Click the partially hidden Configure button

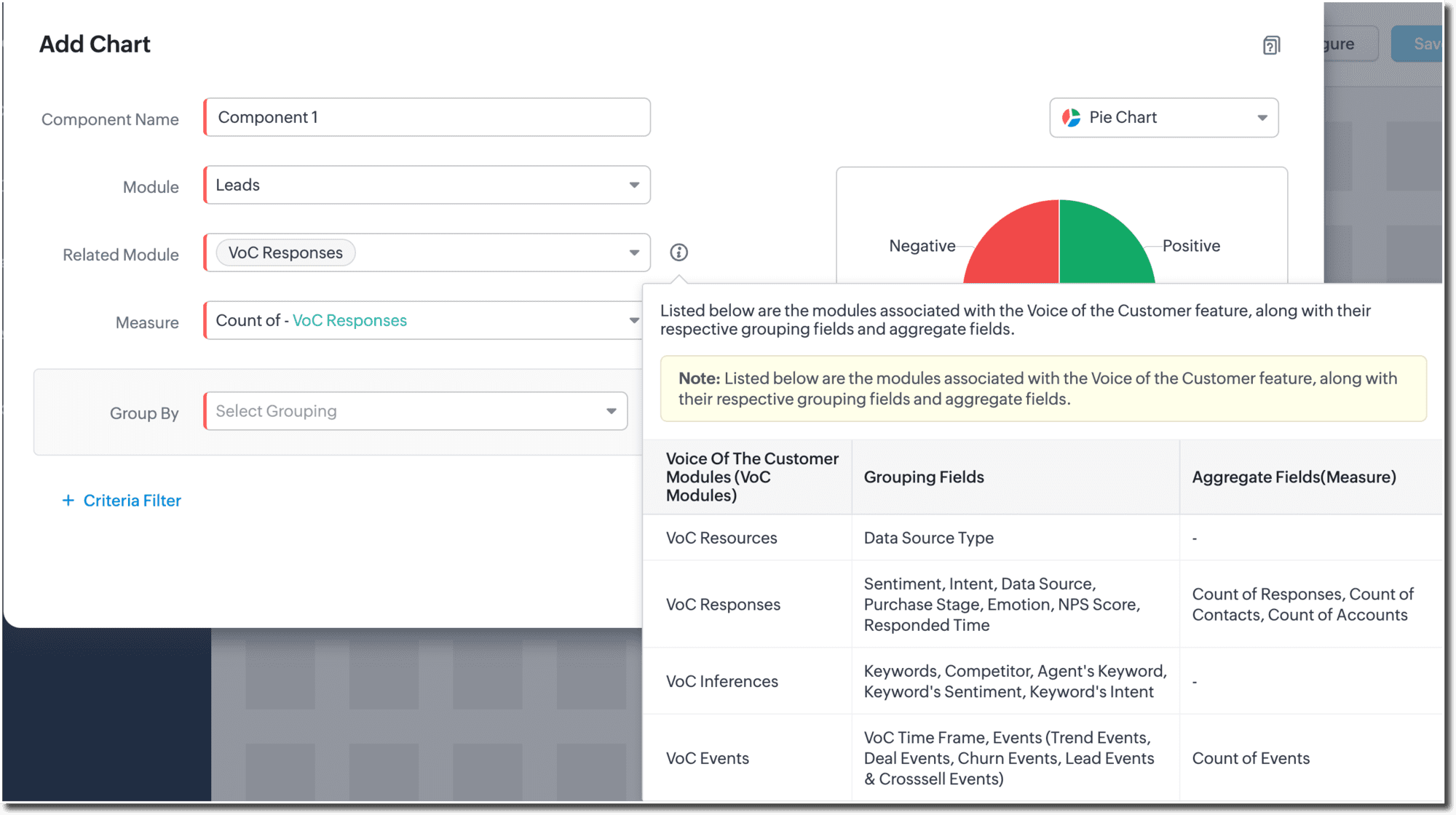tap(1347, 44)
